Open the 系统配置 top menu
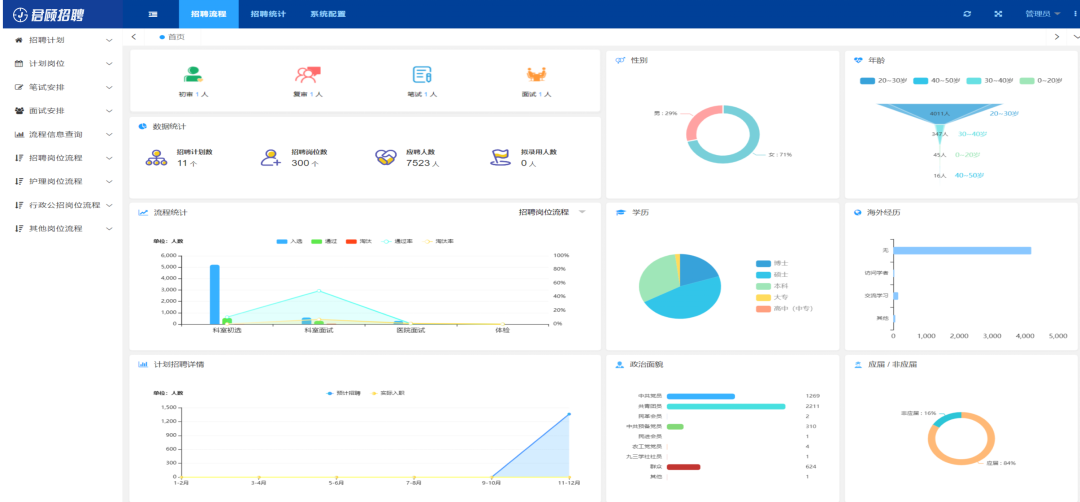Viewport: 1080px width, 502px height. (327, 14)
